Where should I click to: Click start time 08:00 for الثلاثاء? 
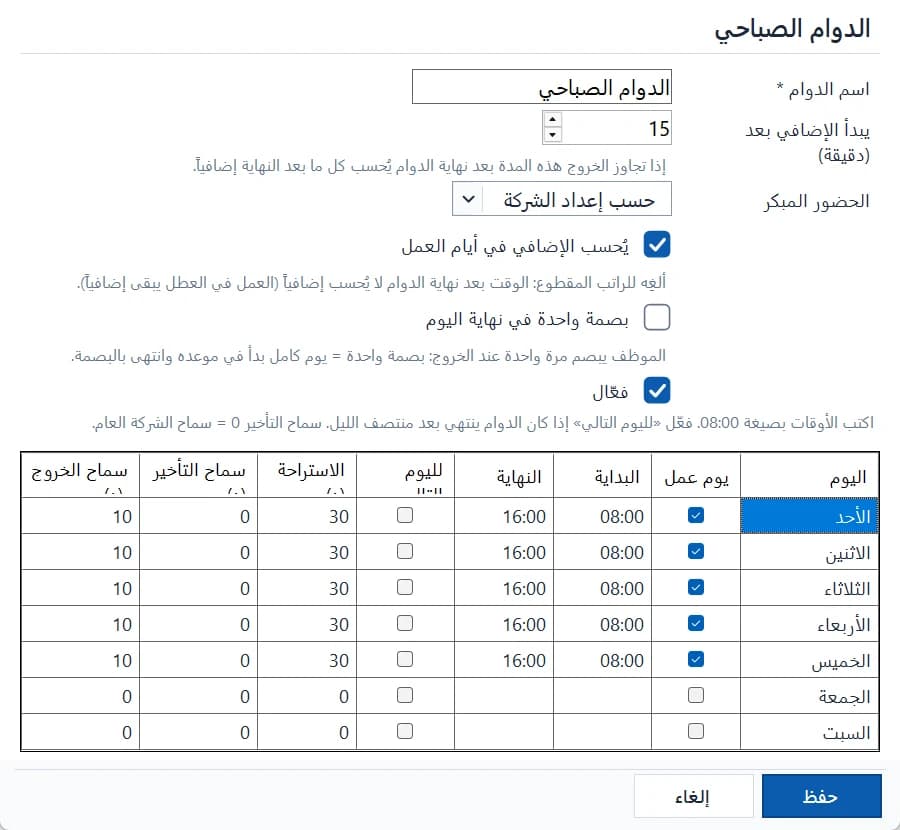coord(603,588)
